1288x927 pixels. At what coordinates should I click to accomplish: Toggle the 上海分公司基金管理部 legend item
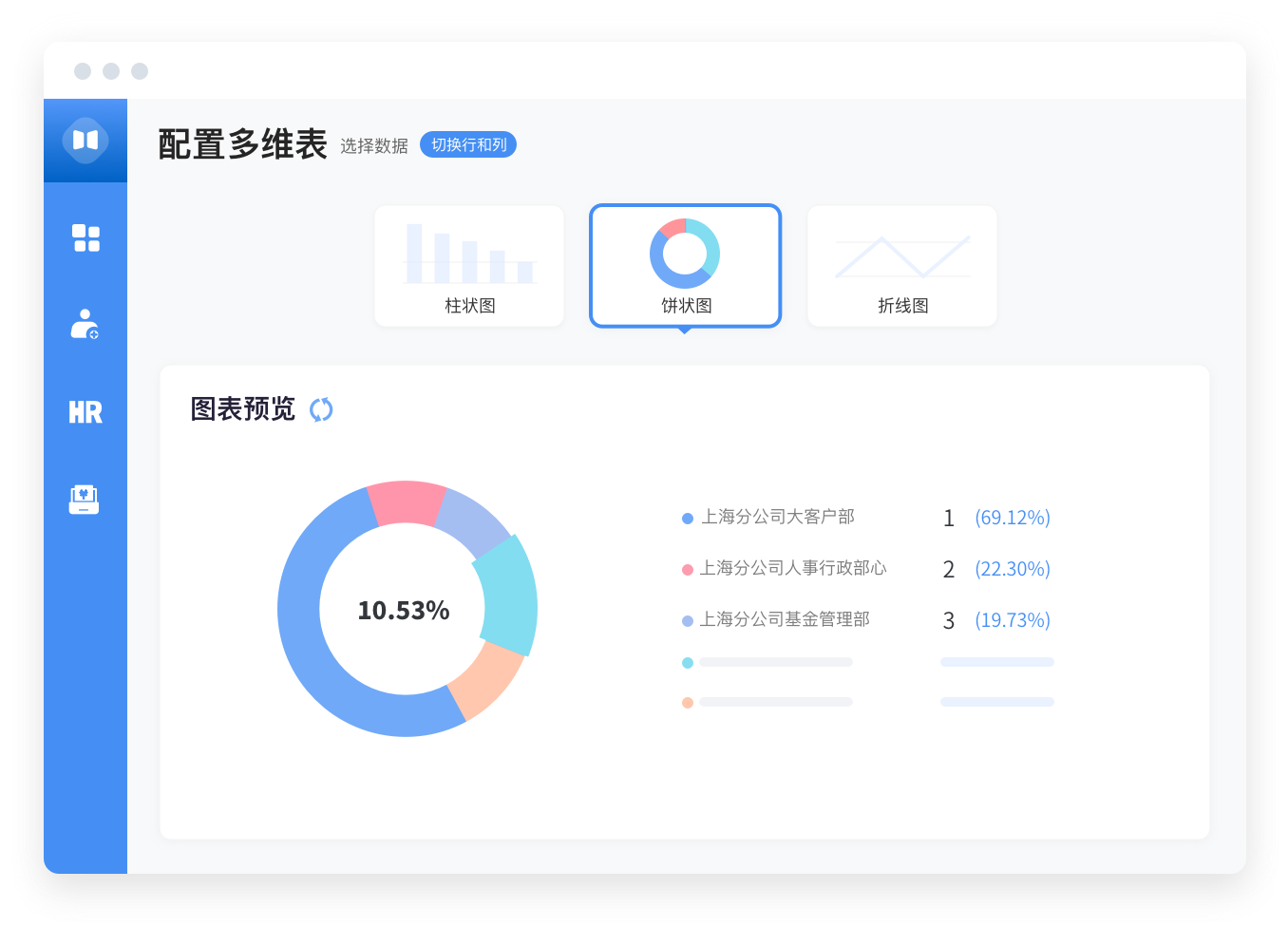point(785,619)
